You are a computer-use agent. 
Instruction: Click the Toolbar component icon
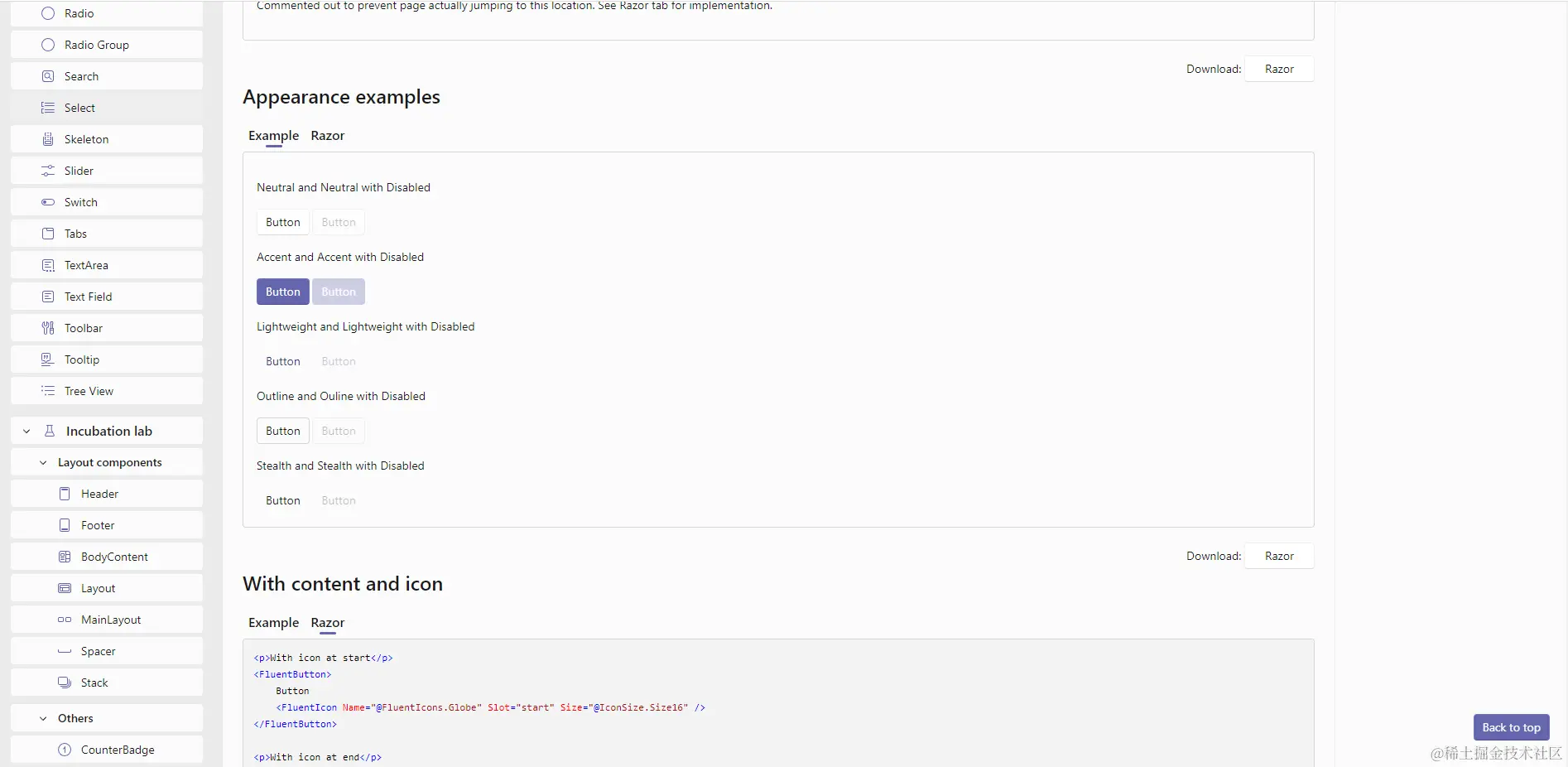tap(48, 328)
